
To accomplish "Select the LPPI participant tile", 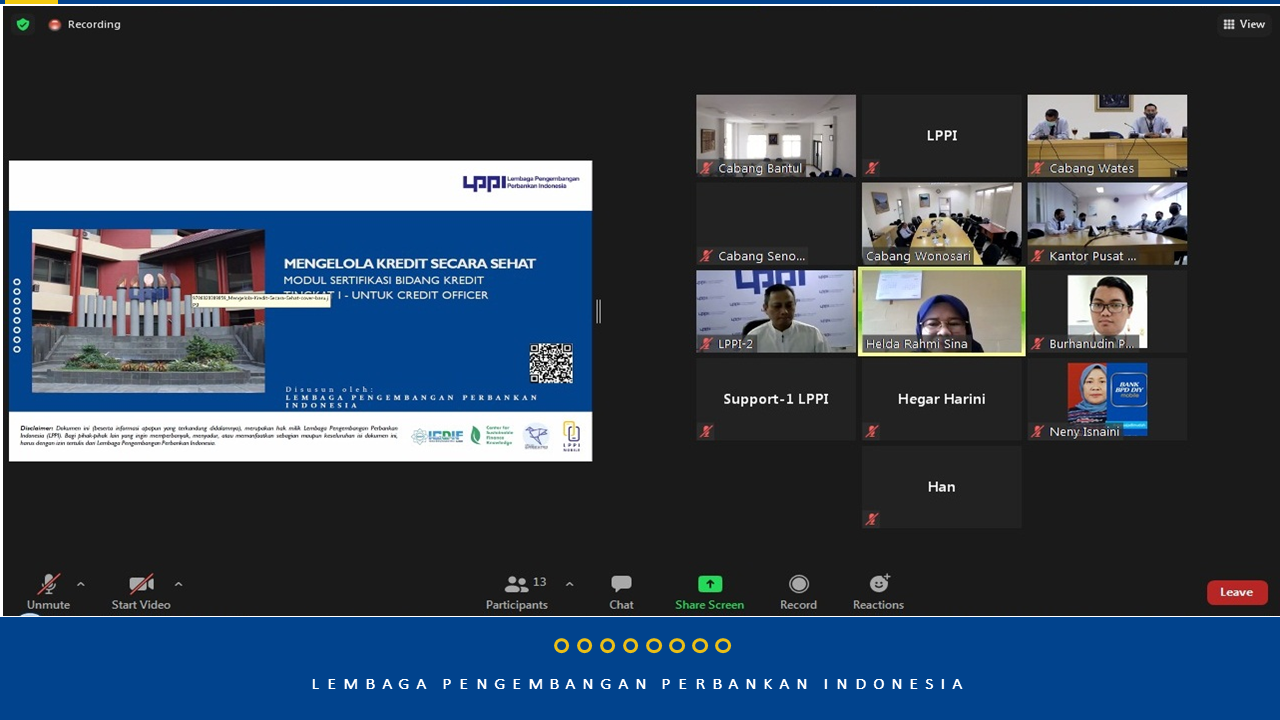I will 942,136.
